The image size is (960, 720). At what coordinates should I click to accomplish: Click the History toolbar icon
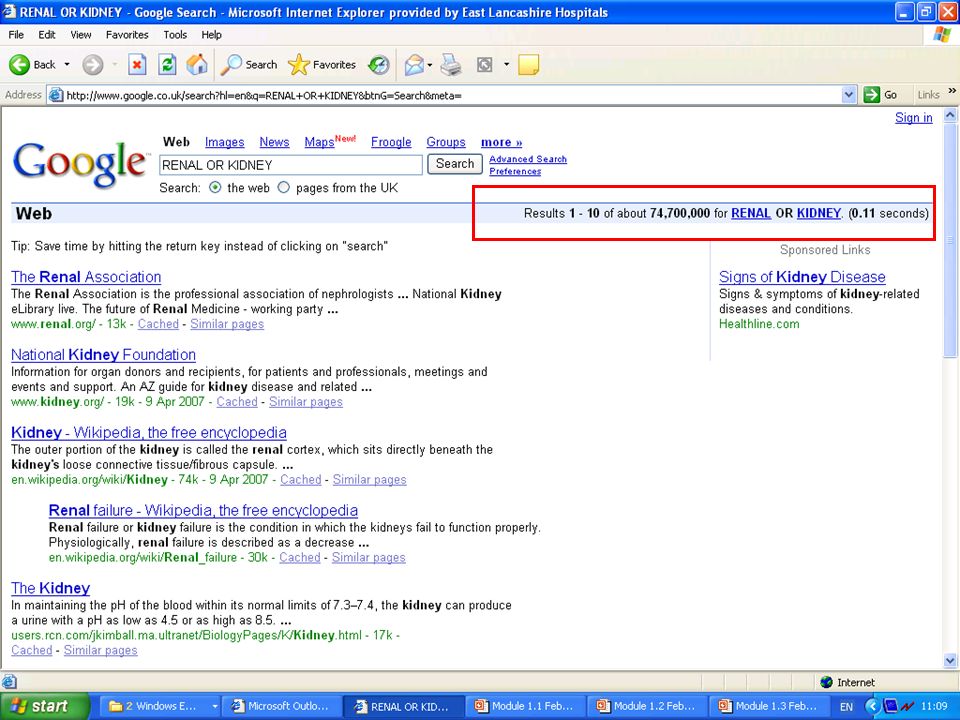379,64
